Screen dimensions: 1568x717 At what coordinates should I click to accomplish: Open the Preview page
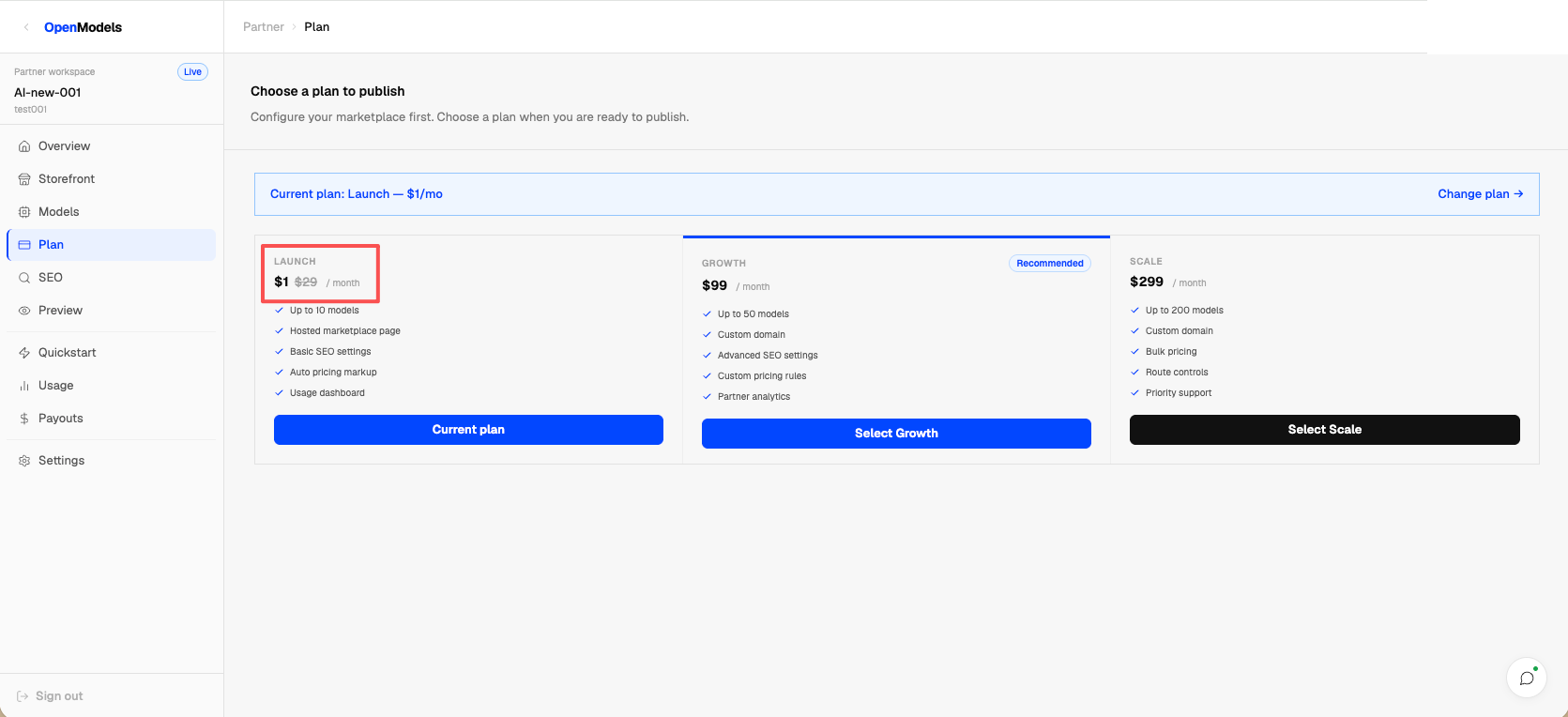(112, 311)
